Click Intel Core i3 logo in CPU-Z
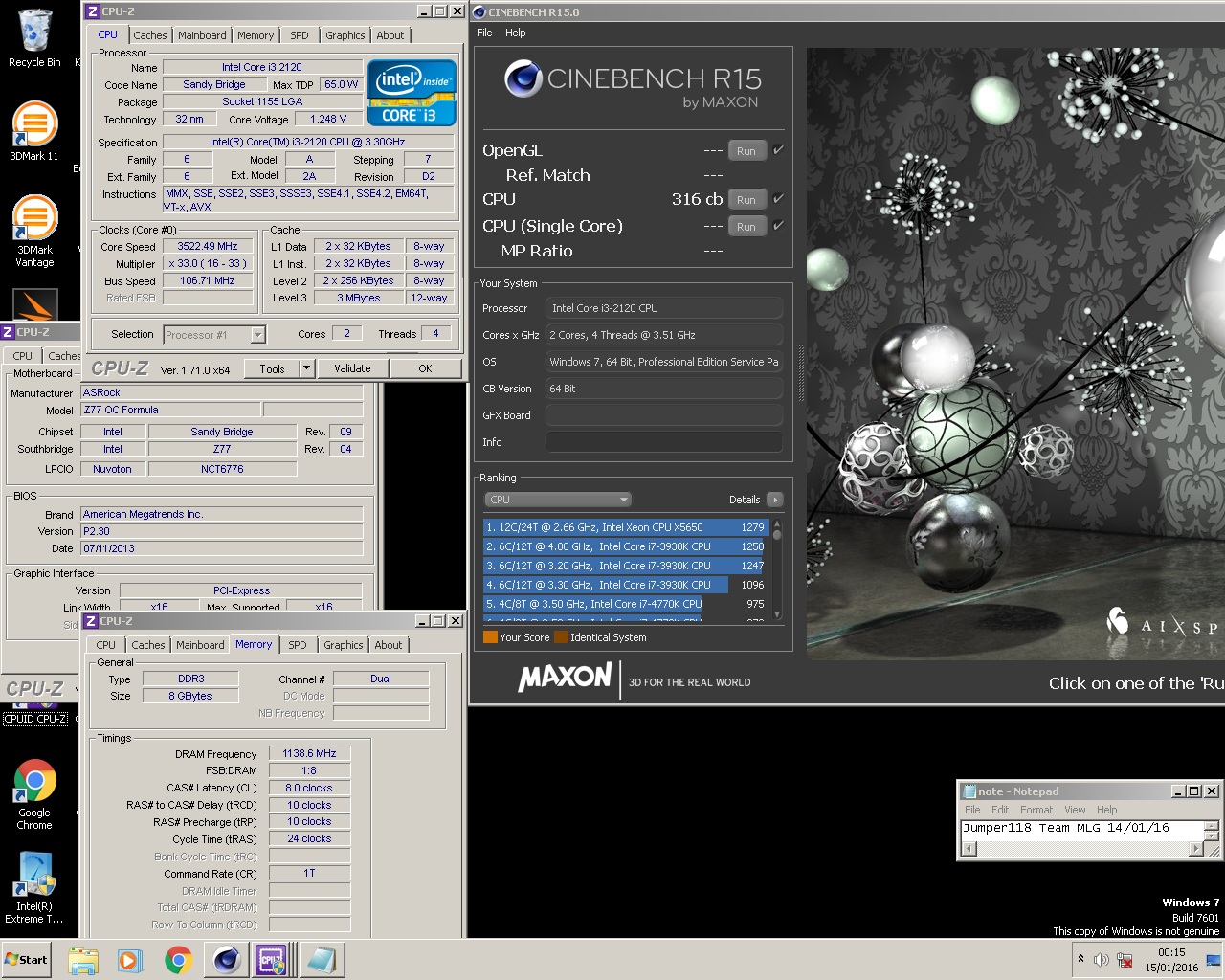This screenshot has height=980, width=1225. coord(412,93)
